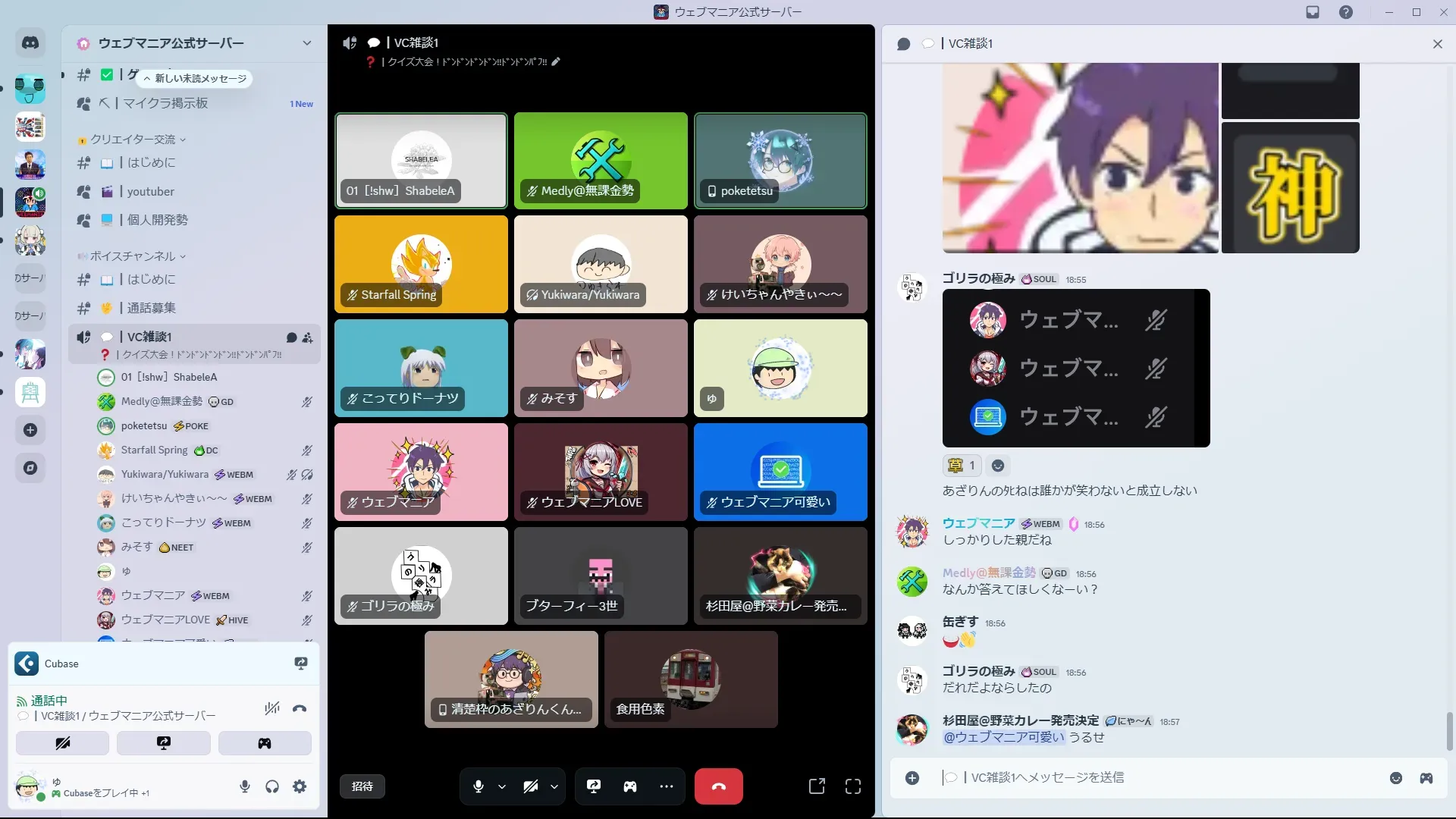
Task: Click the 招待 invite button
Action: pyautogui.click(x=362, y=786)
